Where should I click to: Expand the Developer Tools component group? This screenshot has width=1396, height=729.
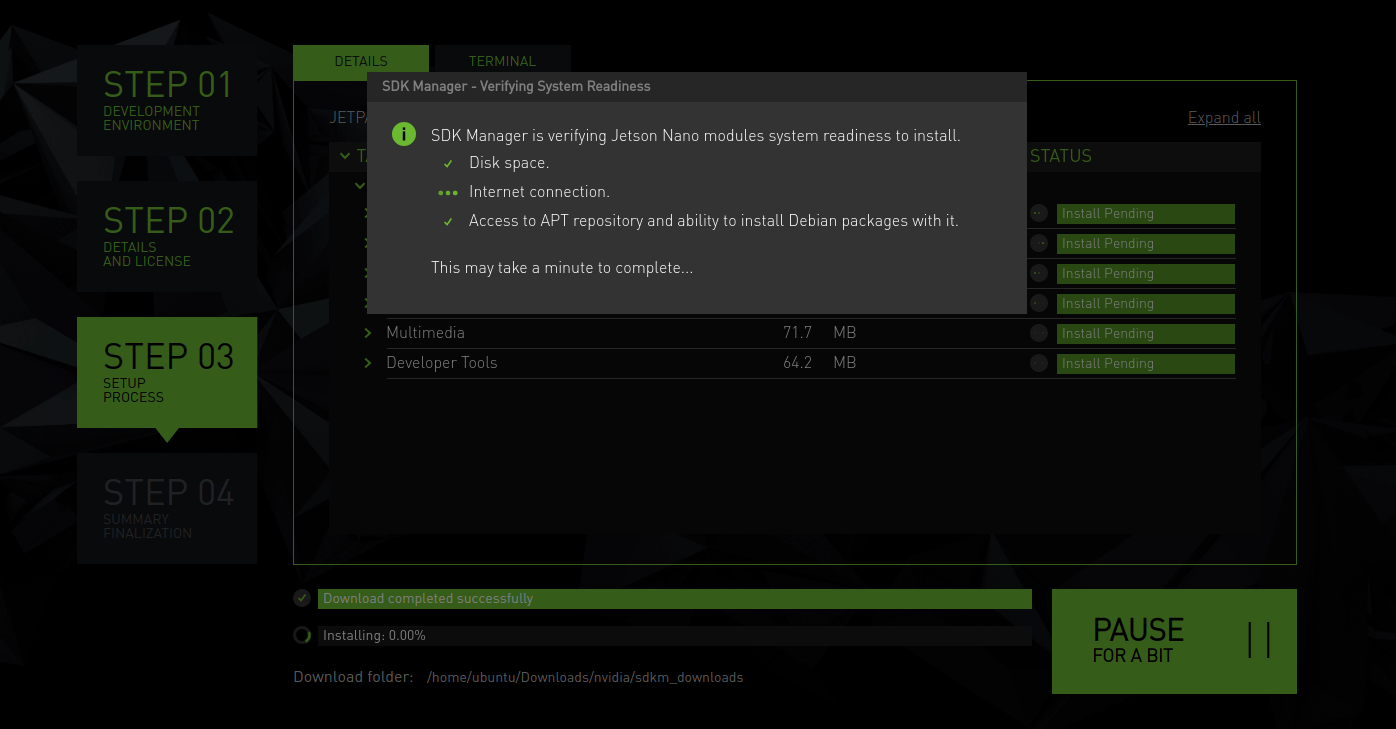point(368,363)
